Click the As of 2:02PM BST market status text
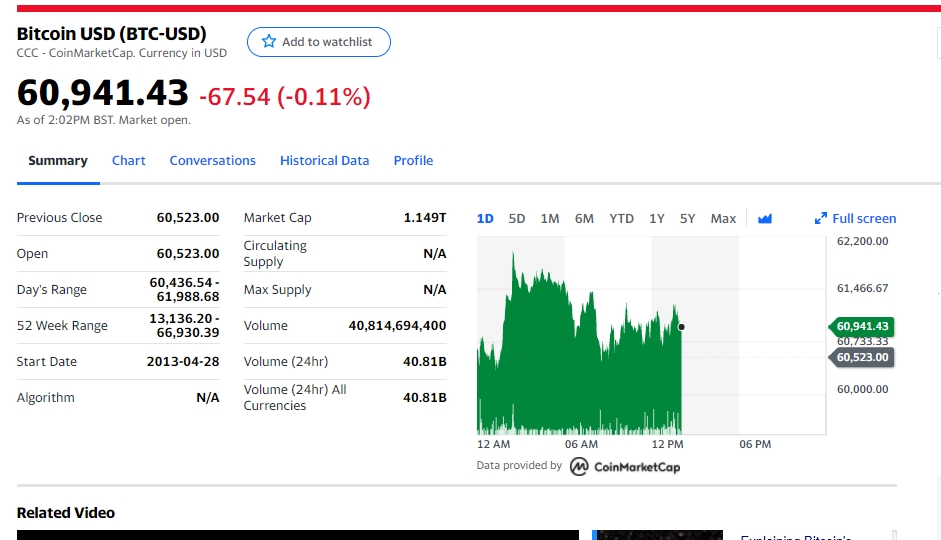The width and height of the screenshot is (941, 540). (x=103, y=120)
